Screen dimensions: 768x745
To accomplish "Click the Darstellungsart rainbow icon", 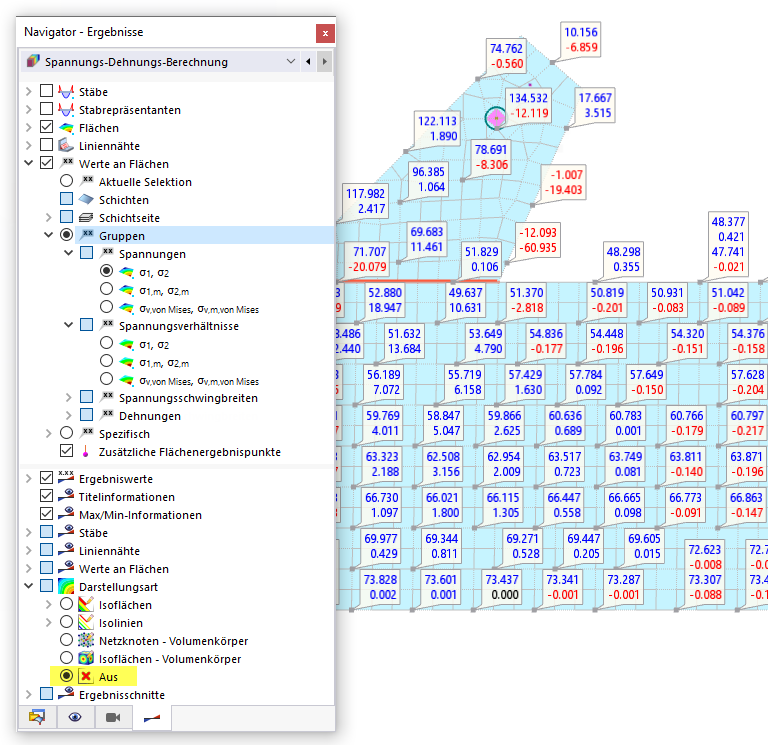I will (66, 586).
